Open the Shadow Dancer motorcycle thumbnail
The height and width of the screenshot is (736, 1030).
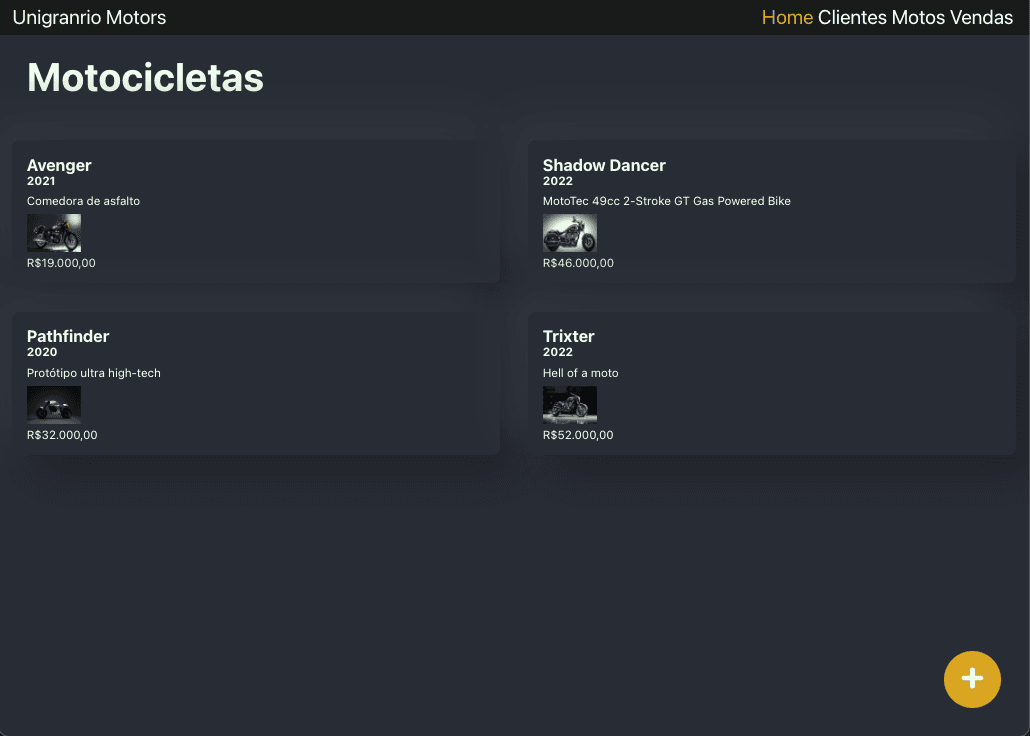click(x=570, y=233)
